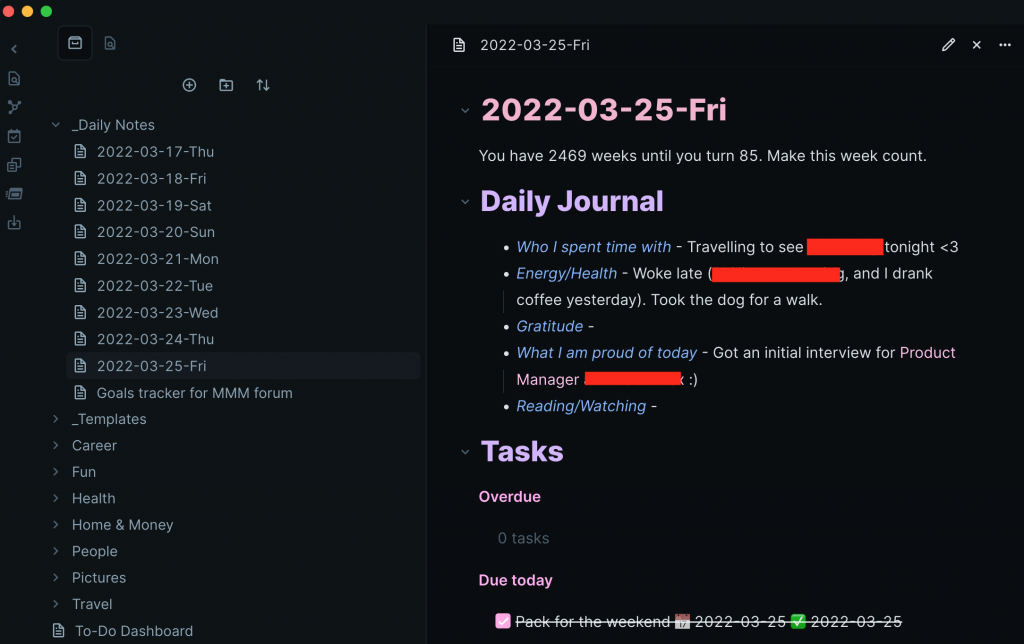Expand the Home & Money folder
Screen dimensions: 1024x644
click(x=56, y=524)
